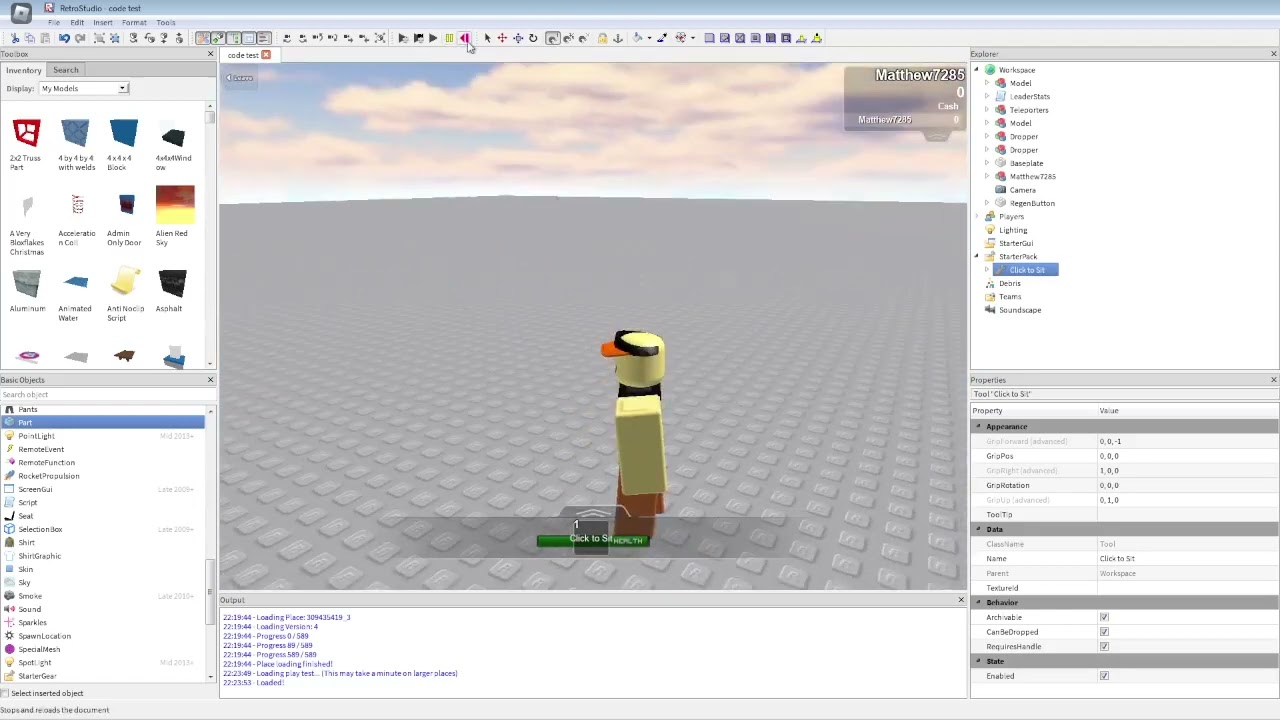Click the Anchor tool icon
The height and width of the screenshot is (720, 1280).
coord(618,38)
